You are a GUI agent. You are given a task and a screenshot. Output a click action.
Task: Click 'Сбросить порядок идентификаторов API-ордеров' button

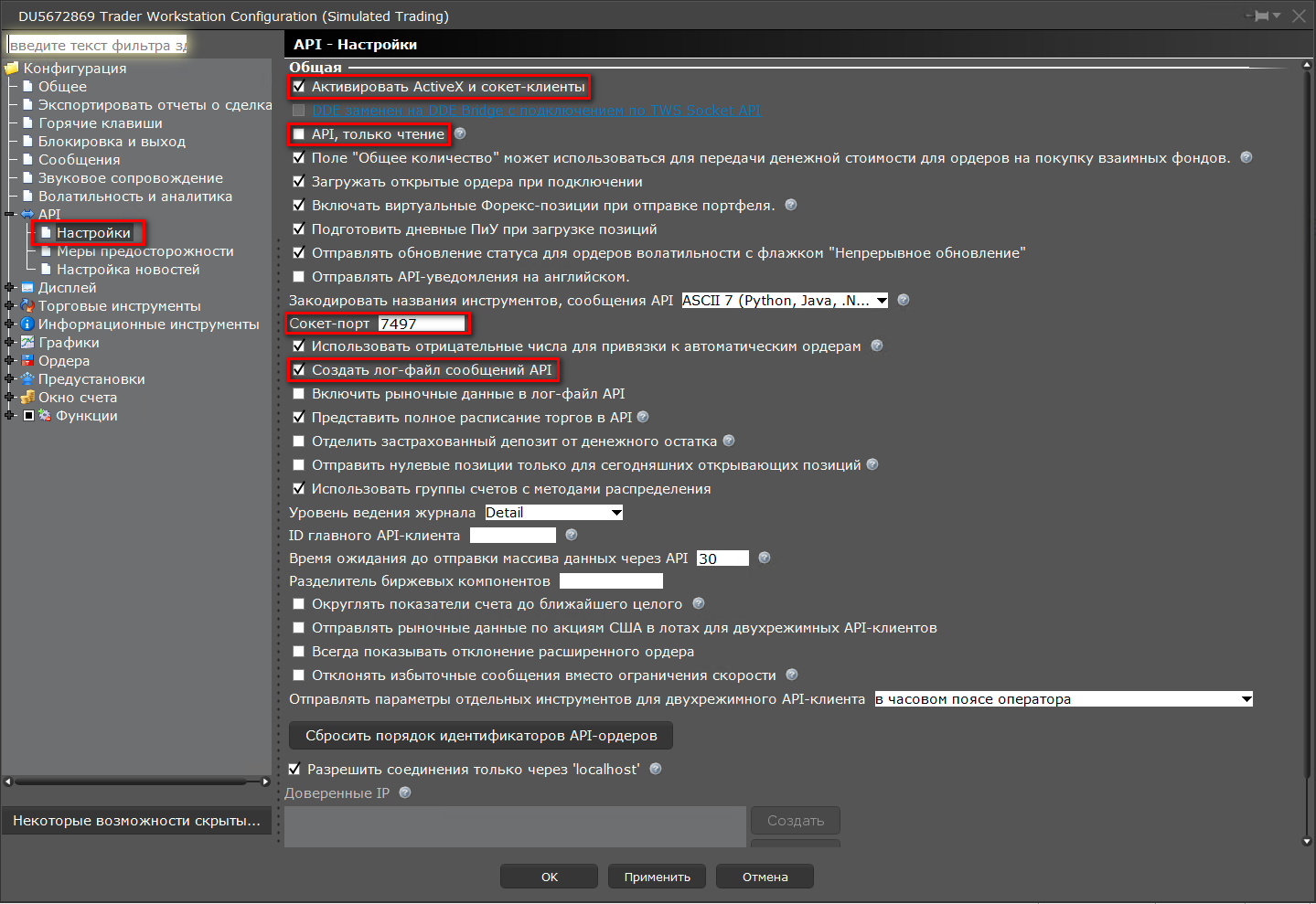coord(481,736)
